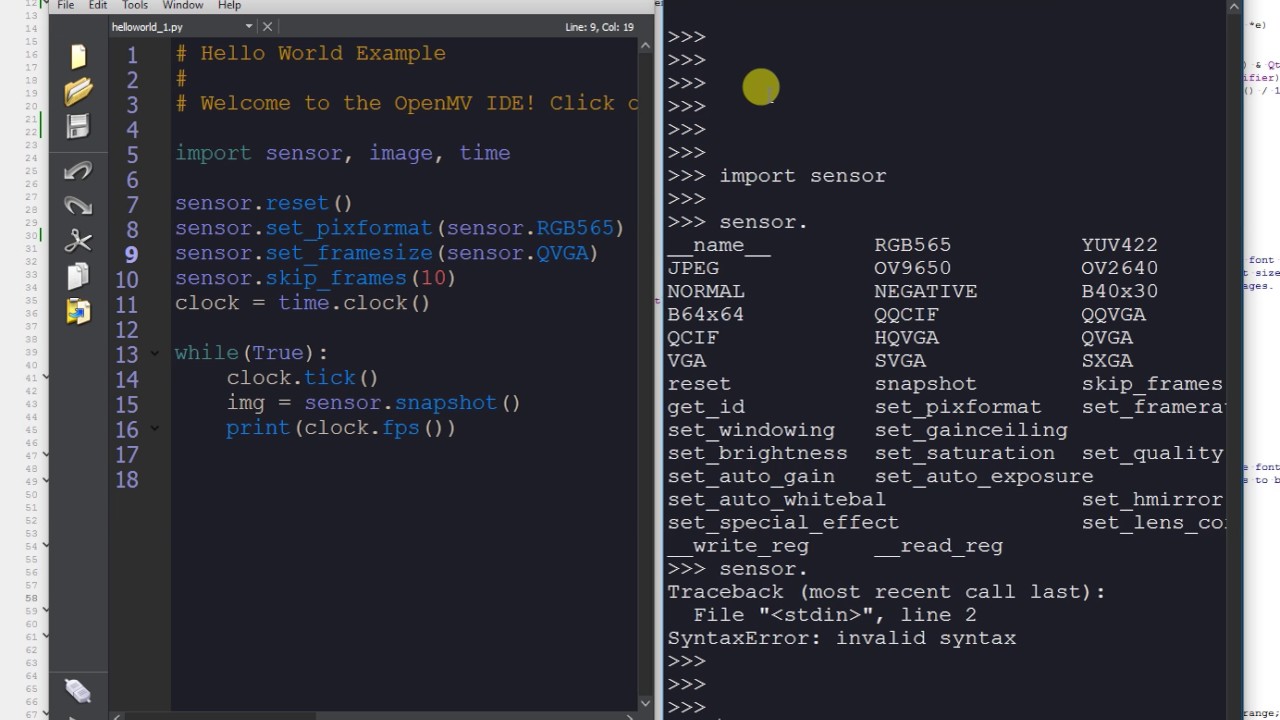Click "set_special_effect" in the terminal completion list
Image resolution: width=1280 pixels, height=720 pixels.
coord(783,522)
